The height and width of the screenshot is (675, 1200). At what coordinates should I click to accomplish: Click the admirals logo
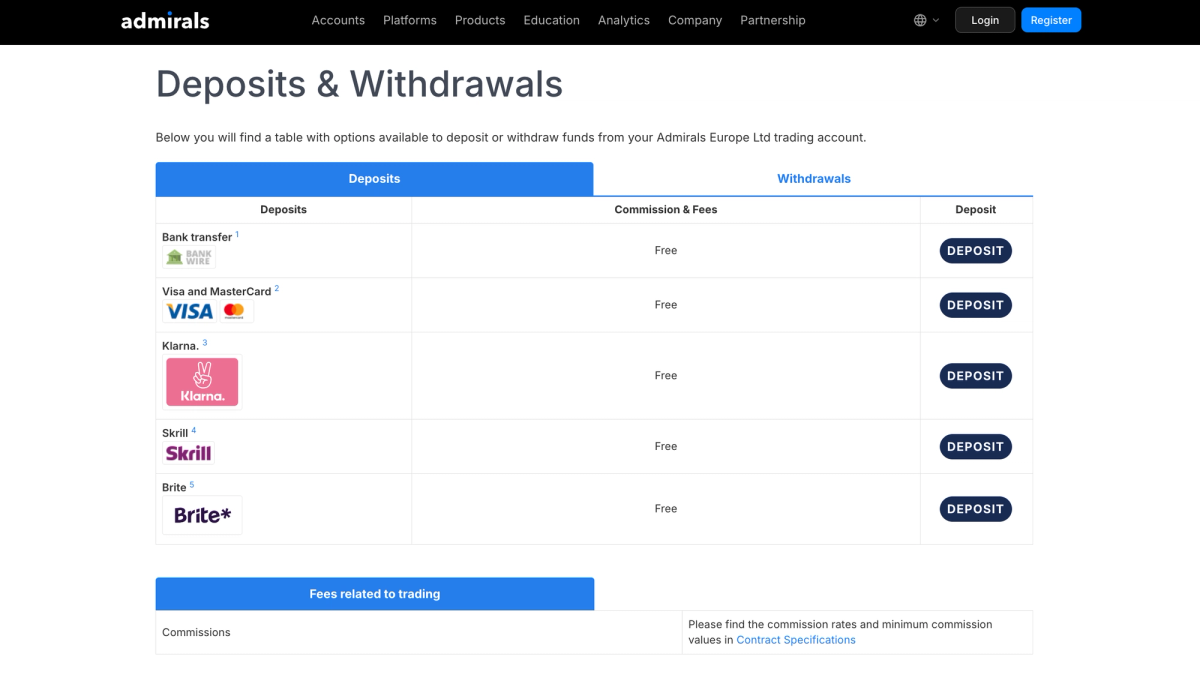pos(165,20)
